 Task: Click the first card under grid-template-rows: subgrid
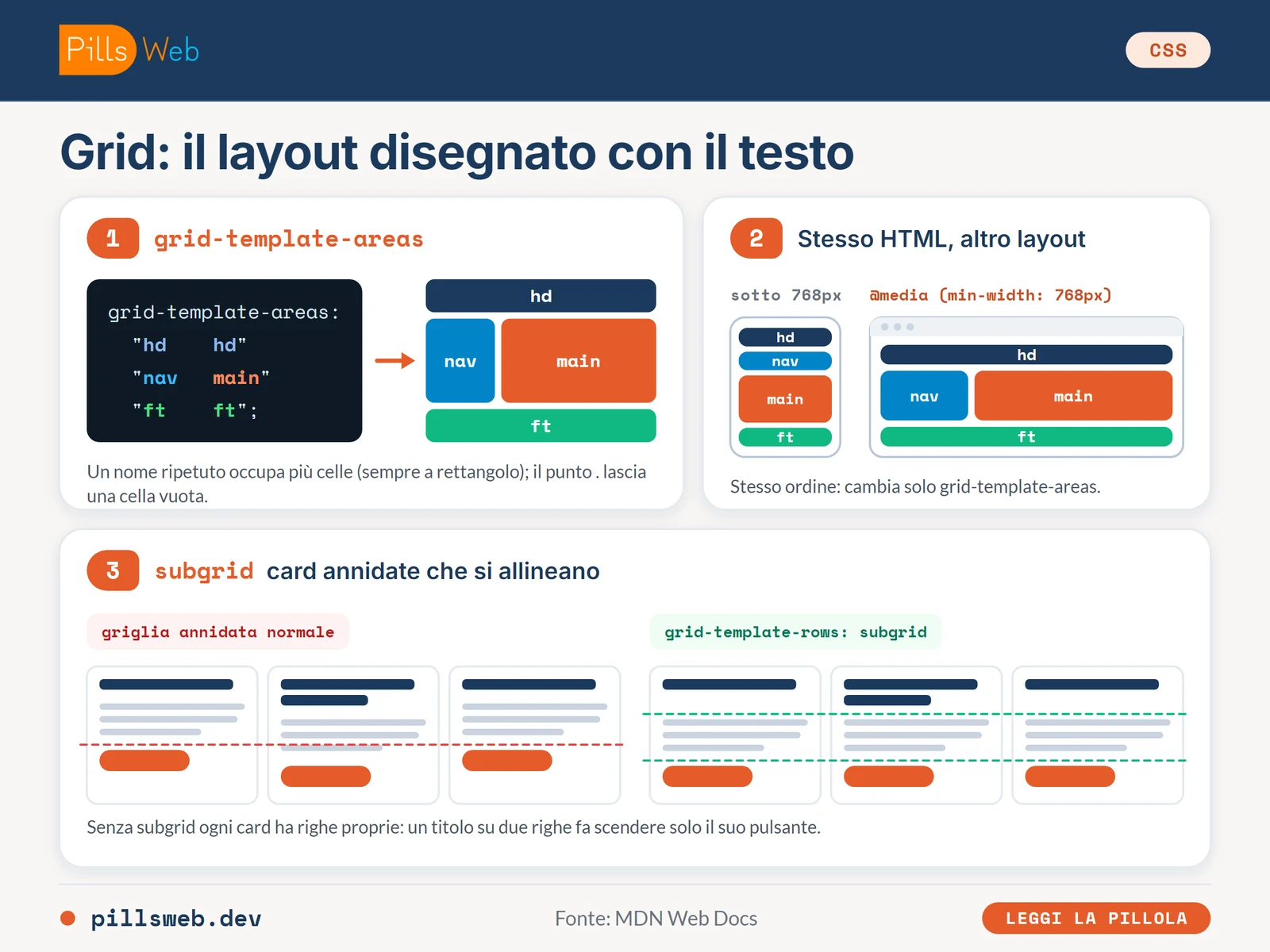tap(735, 735)
